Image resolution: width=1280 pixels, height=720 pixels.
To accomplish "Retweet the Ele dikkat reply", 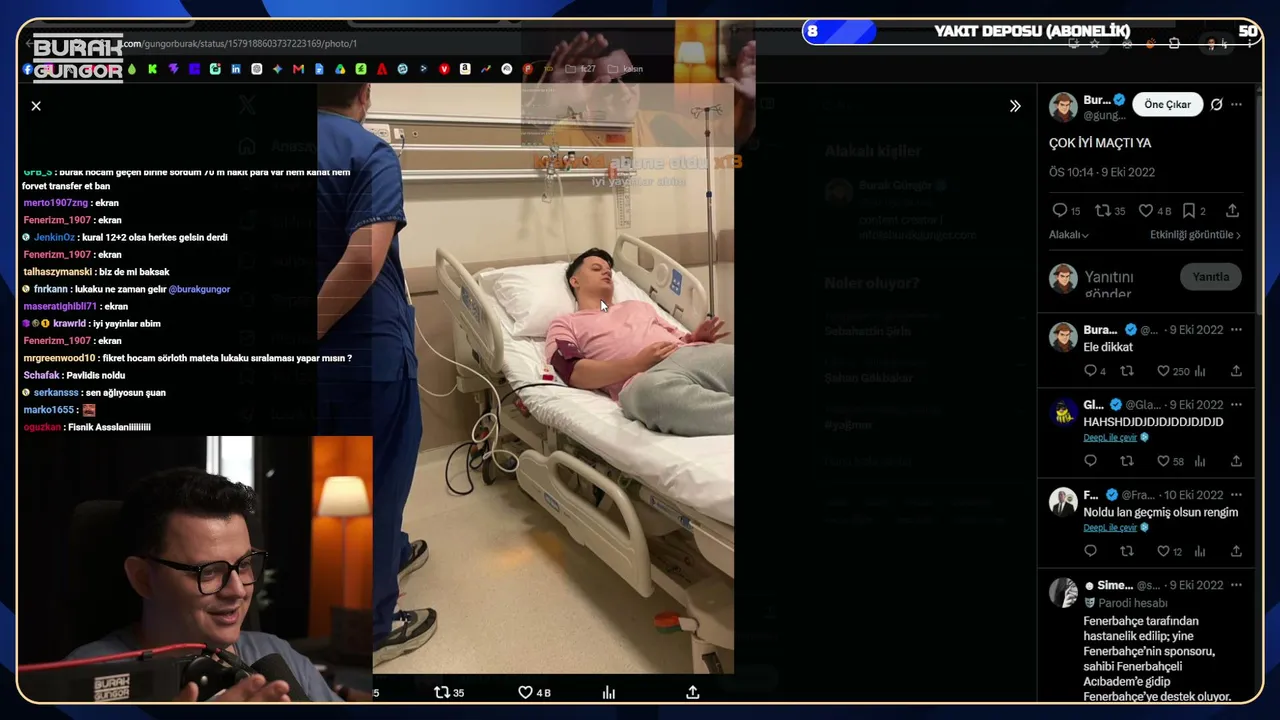I will 1127,371.
